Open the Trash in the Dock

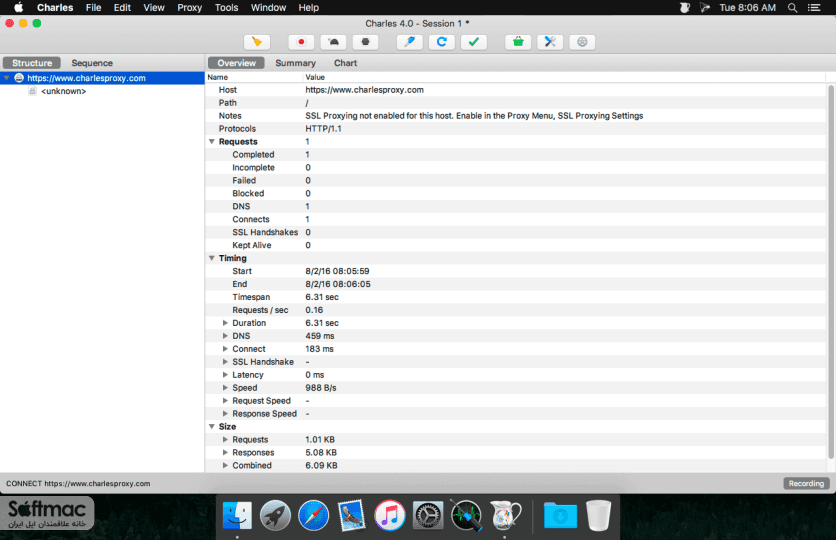[x=599, y=515]
